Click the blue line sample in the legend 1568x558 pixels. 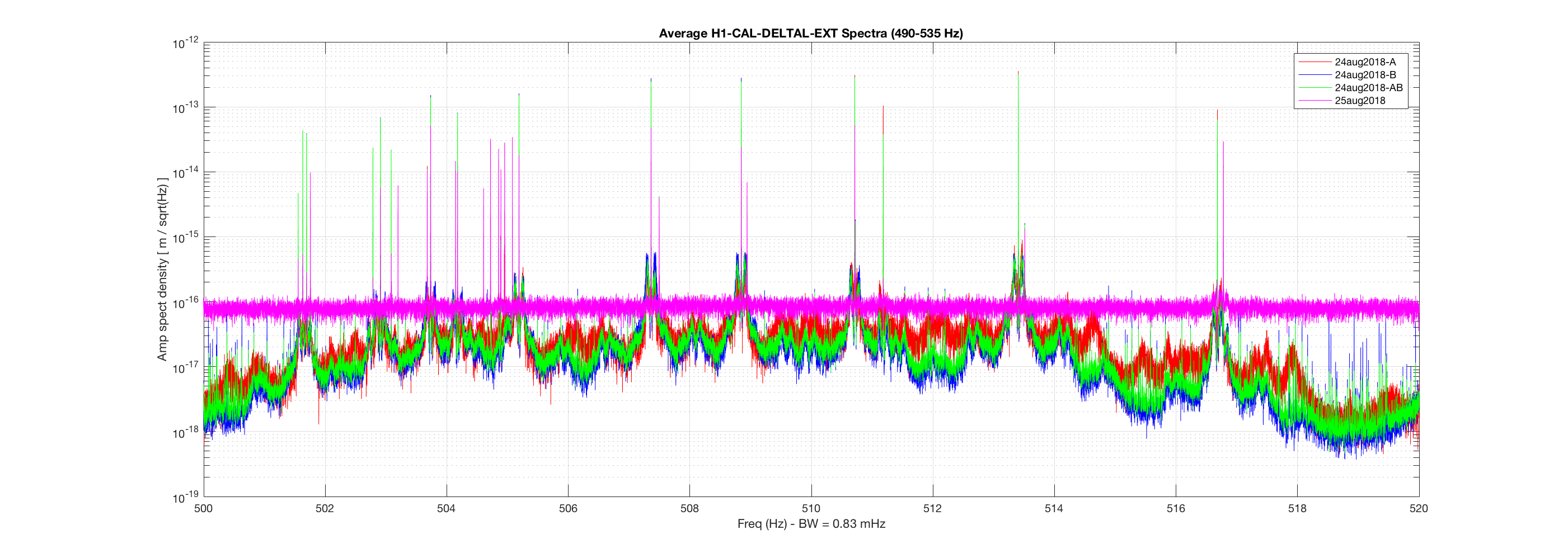(1315, 75)
